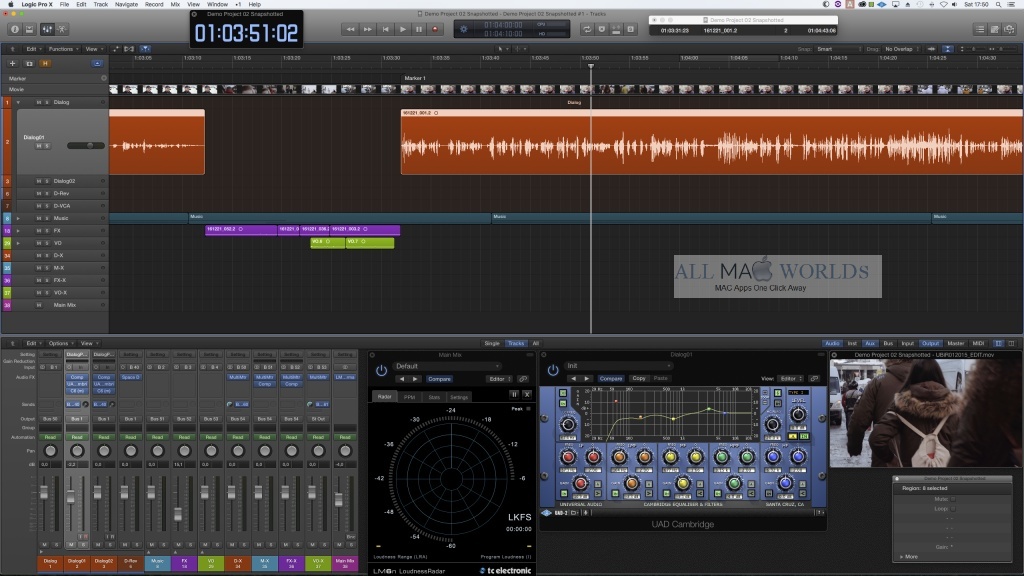Open the Settings tab in LoudnessRadar

(459, 396)
